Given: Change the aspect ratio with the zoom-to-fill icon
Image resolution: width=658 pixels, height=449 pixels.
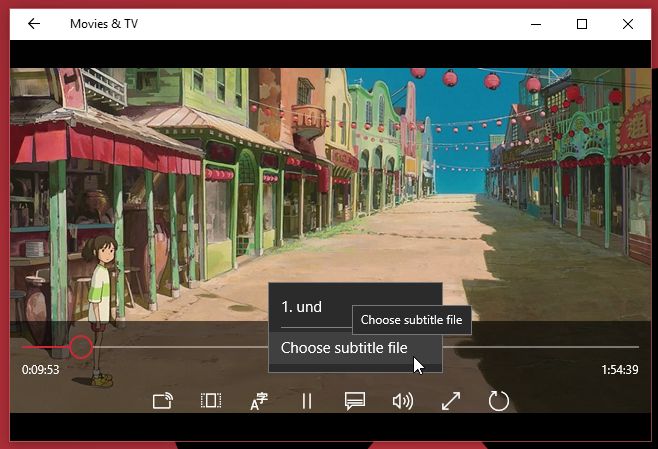Looking at the screenshot, I should pyautogui.click(x=211, y=401).
